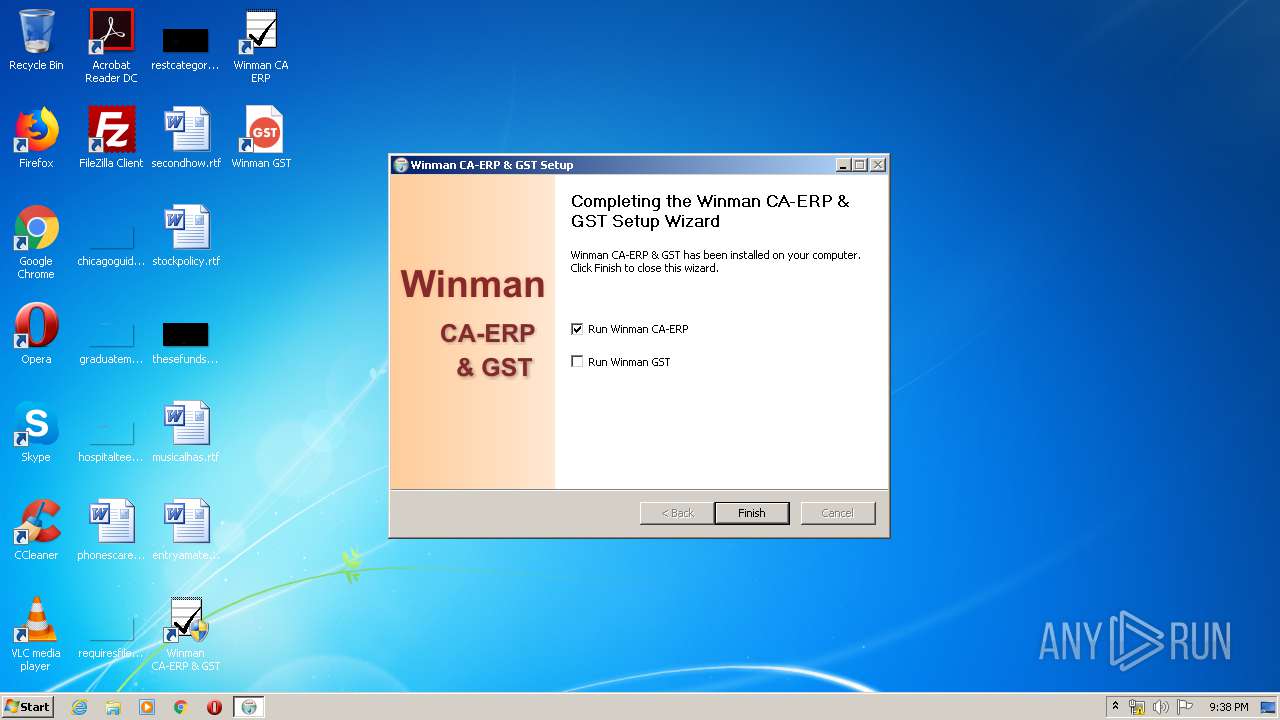Open Chrome from the taskbar

coord(181,707)
